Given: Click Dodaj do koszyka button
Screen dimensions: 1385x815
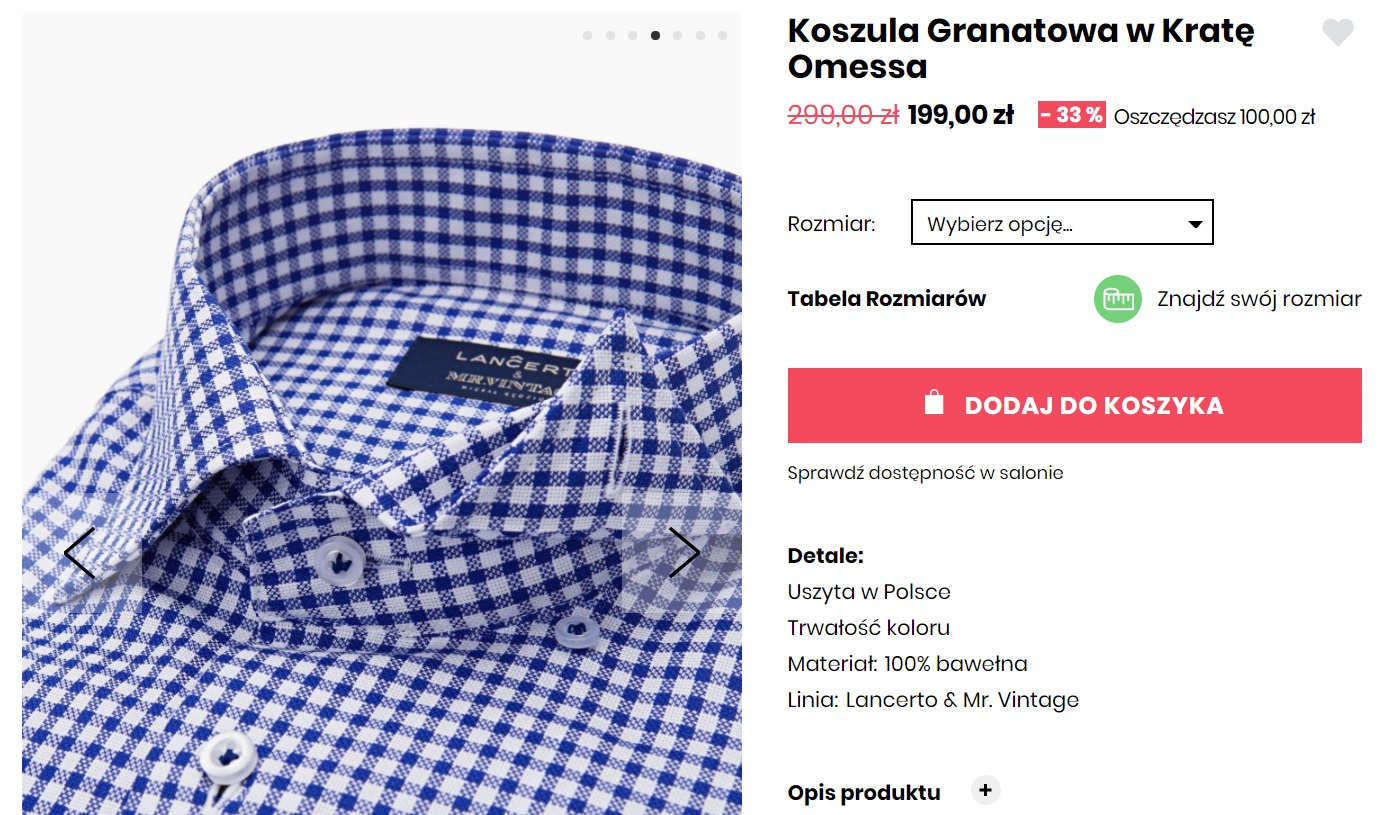Looking at the screenshot, I should point(1074,405).
